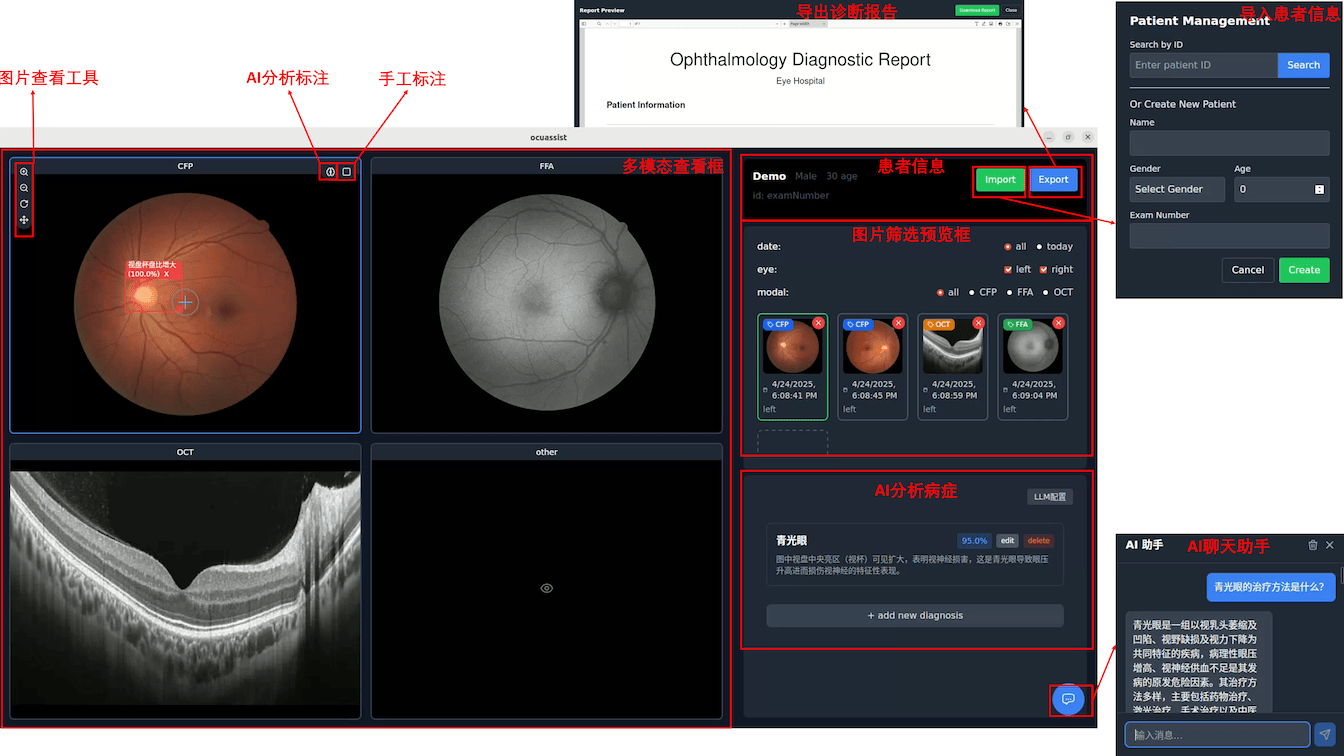Select the 'today' date filter radio
The image size is (1344, 756).
point(1039,246)
